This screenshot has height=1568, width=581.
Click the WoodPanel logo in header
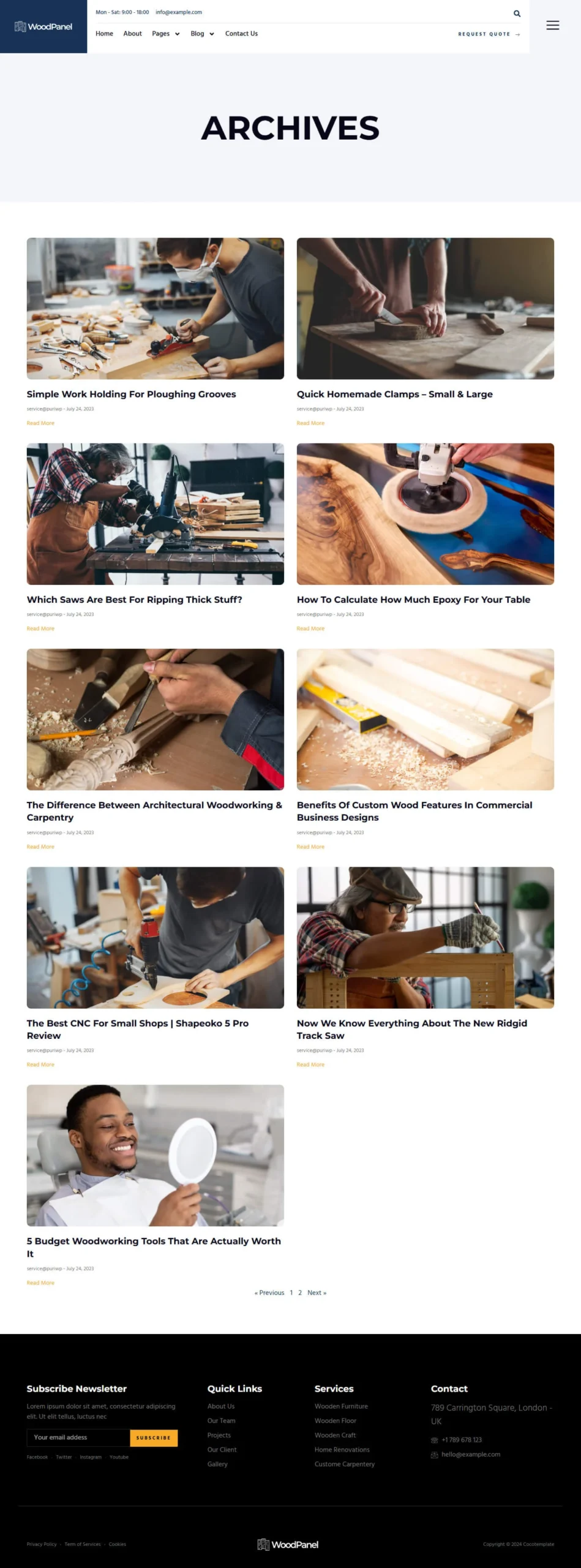(43, 26)
